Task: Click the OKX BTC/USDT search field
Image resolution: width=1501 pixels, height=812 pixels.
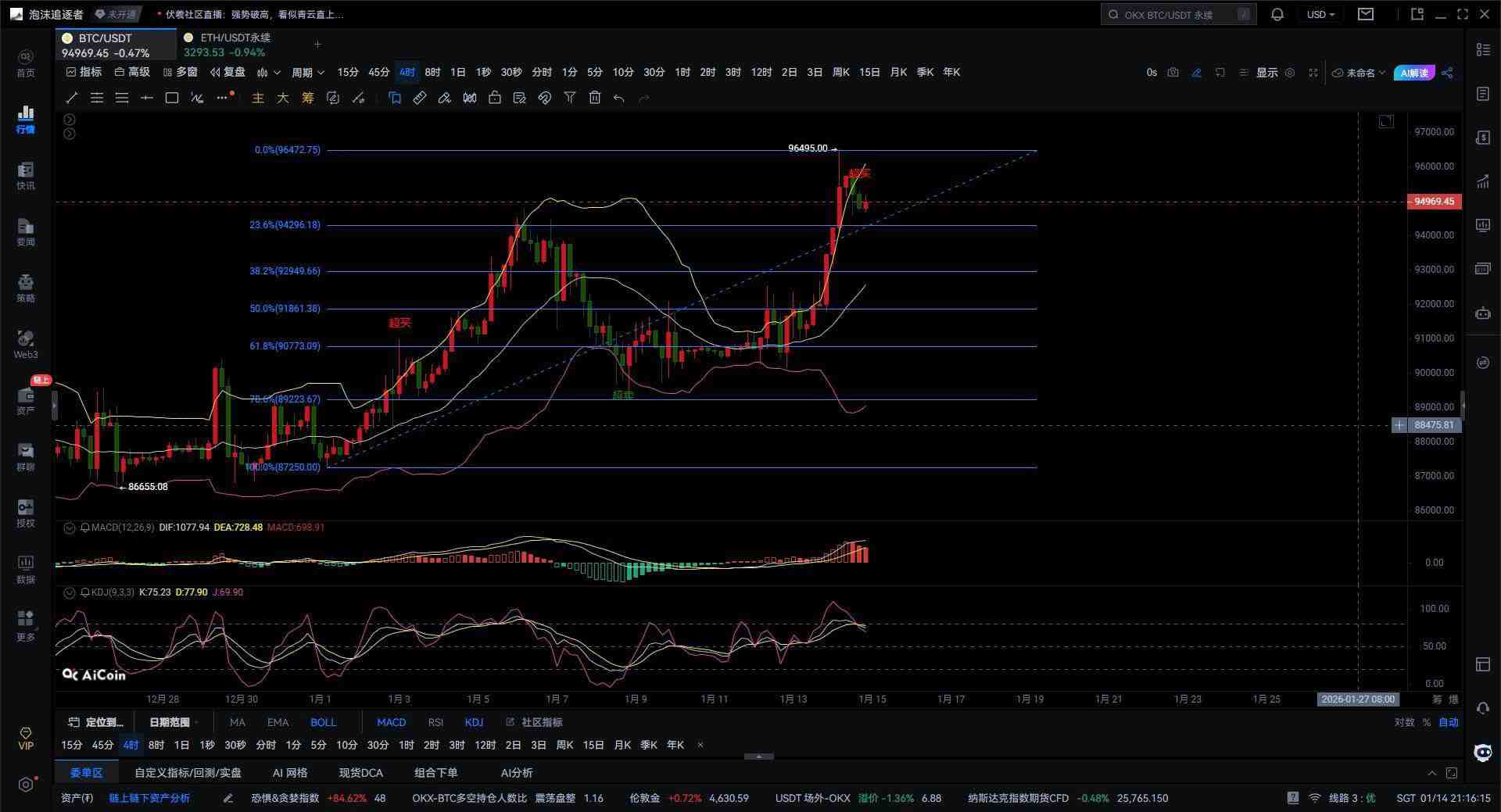Action: tap(1178, 15)
